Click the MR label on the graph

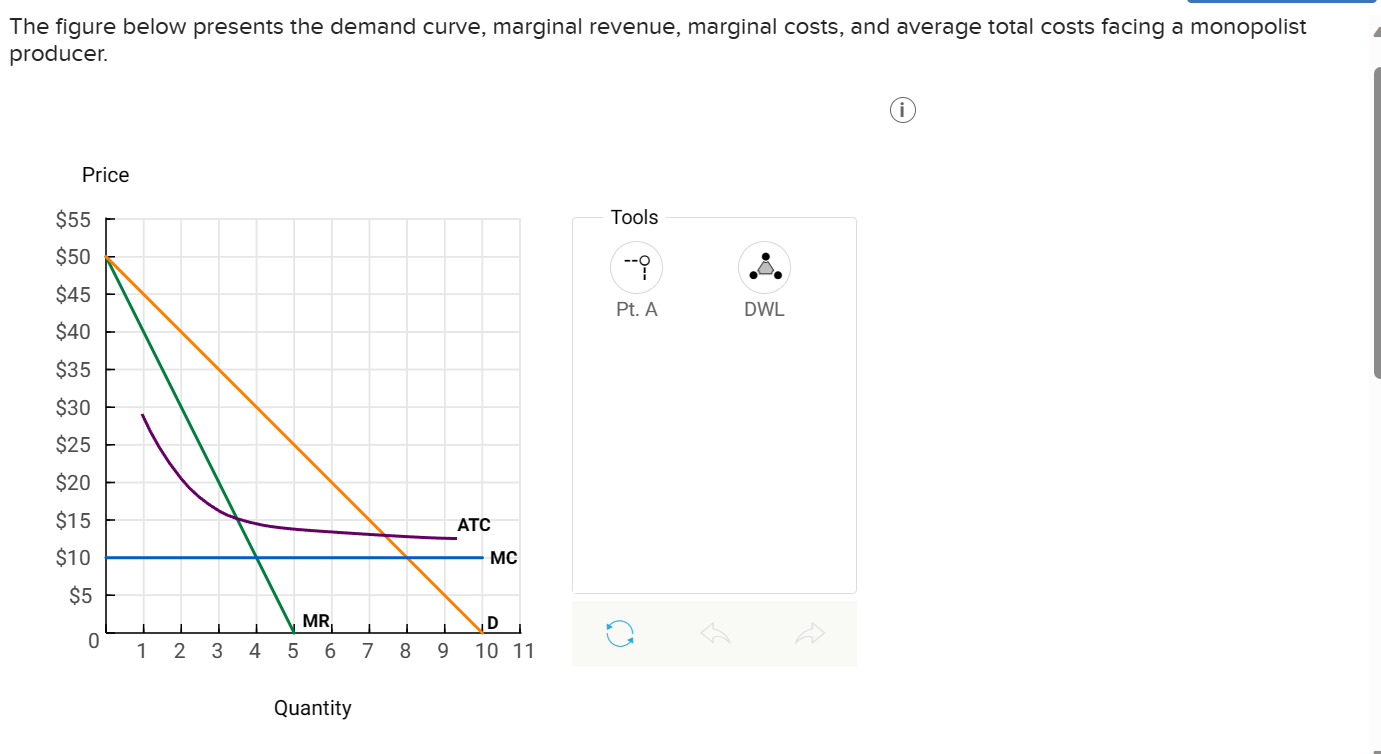314,622
